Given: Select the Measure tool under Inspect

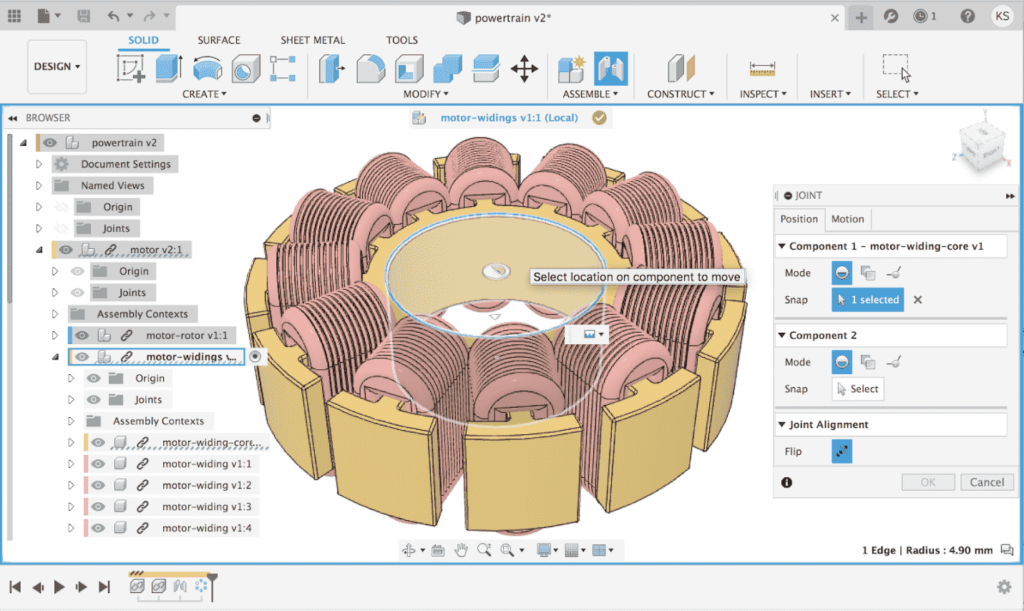Looking at the screenshot, I should [761, 67].
